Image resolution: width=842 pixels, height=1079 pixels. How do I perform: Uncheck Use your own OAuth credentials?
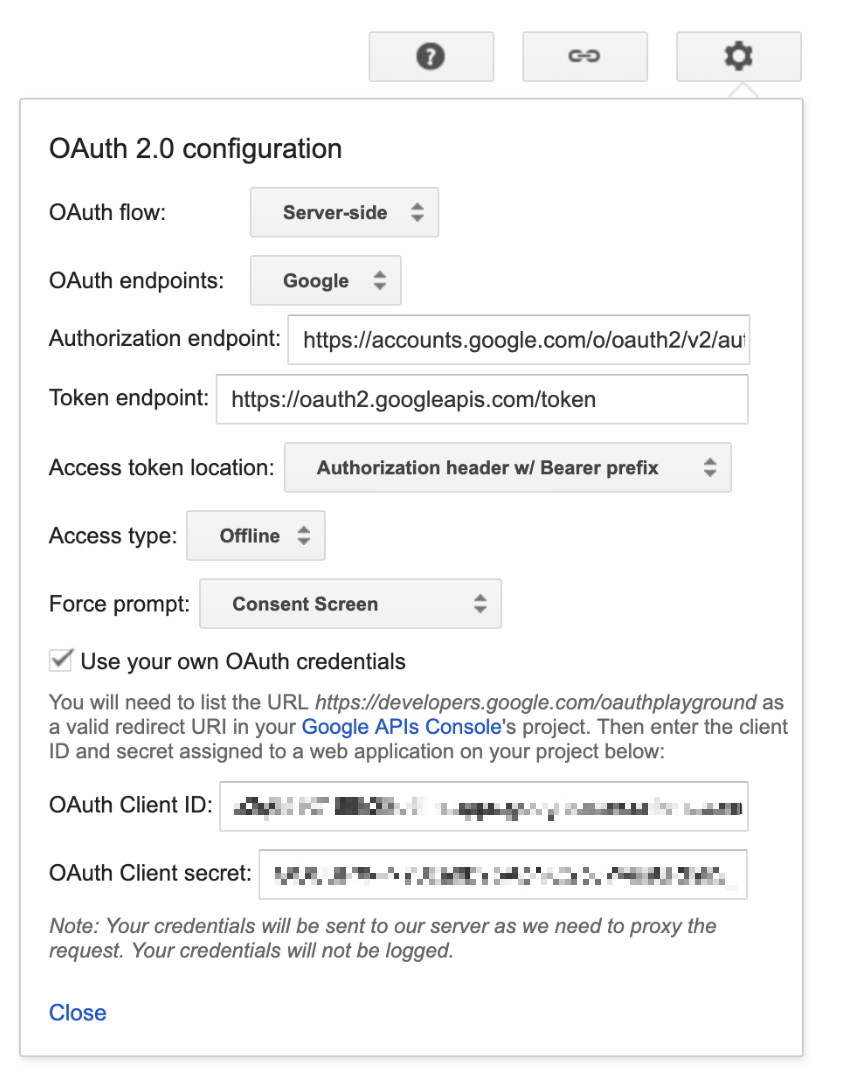[x=59, y=660]
